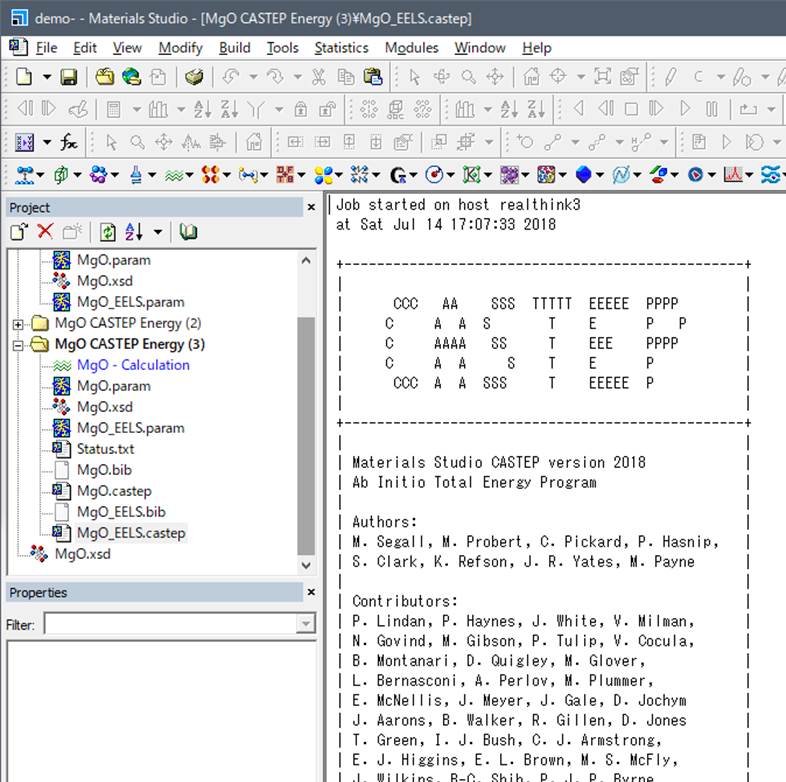Image resolution: width=786 pixels, height=782 pixels.
Task: Select MgO.bib in project tree
Action: pyautogui.click(x=104, y=470)
